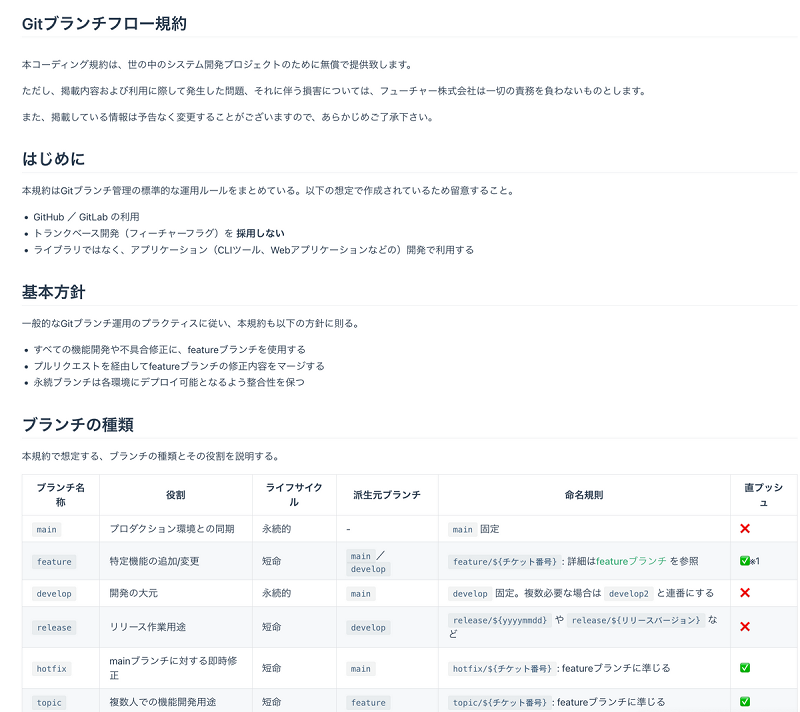800x712 pixels.
Task: Click the bullet starting with プルリクエストを経由して
Action: pos(179,366)
